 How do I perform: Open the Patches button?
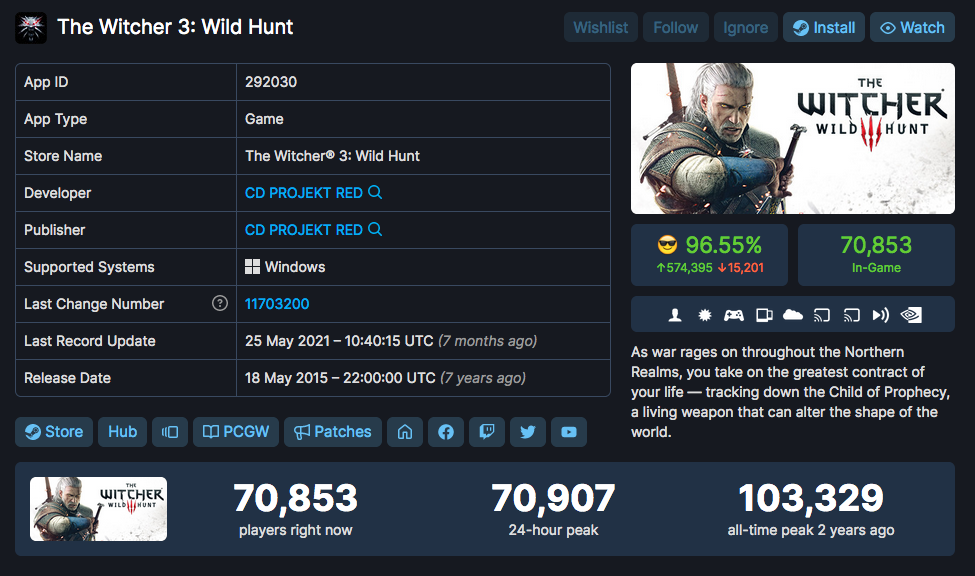[333, 432]
